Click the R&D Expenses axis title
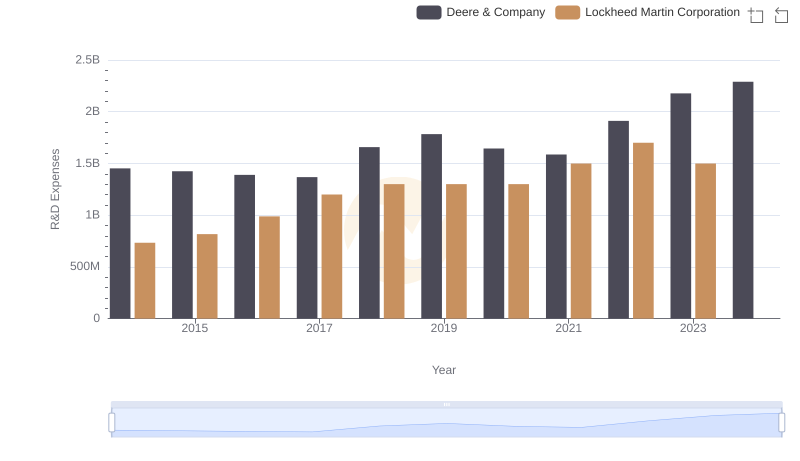This screenshot has height=461, width=800. (x=55, y=189)
